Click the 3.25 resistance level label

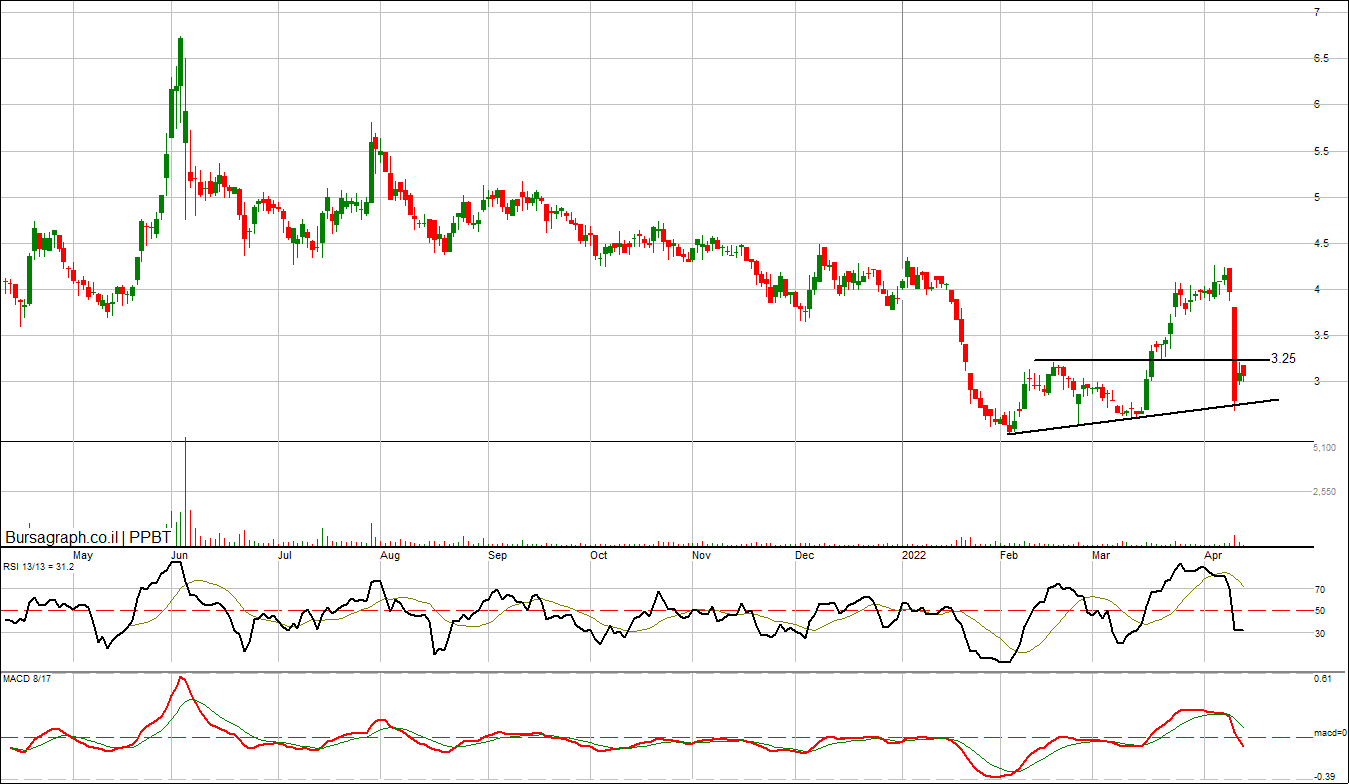coord(1283,358)
